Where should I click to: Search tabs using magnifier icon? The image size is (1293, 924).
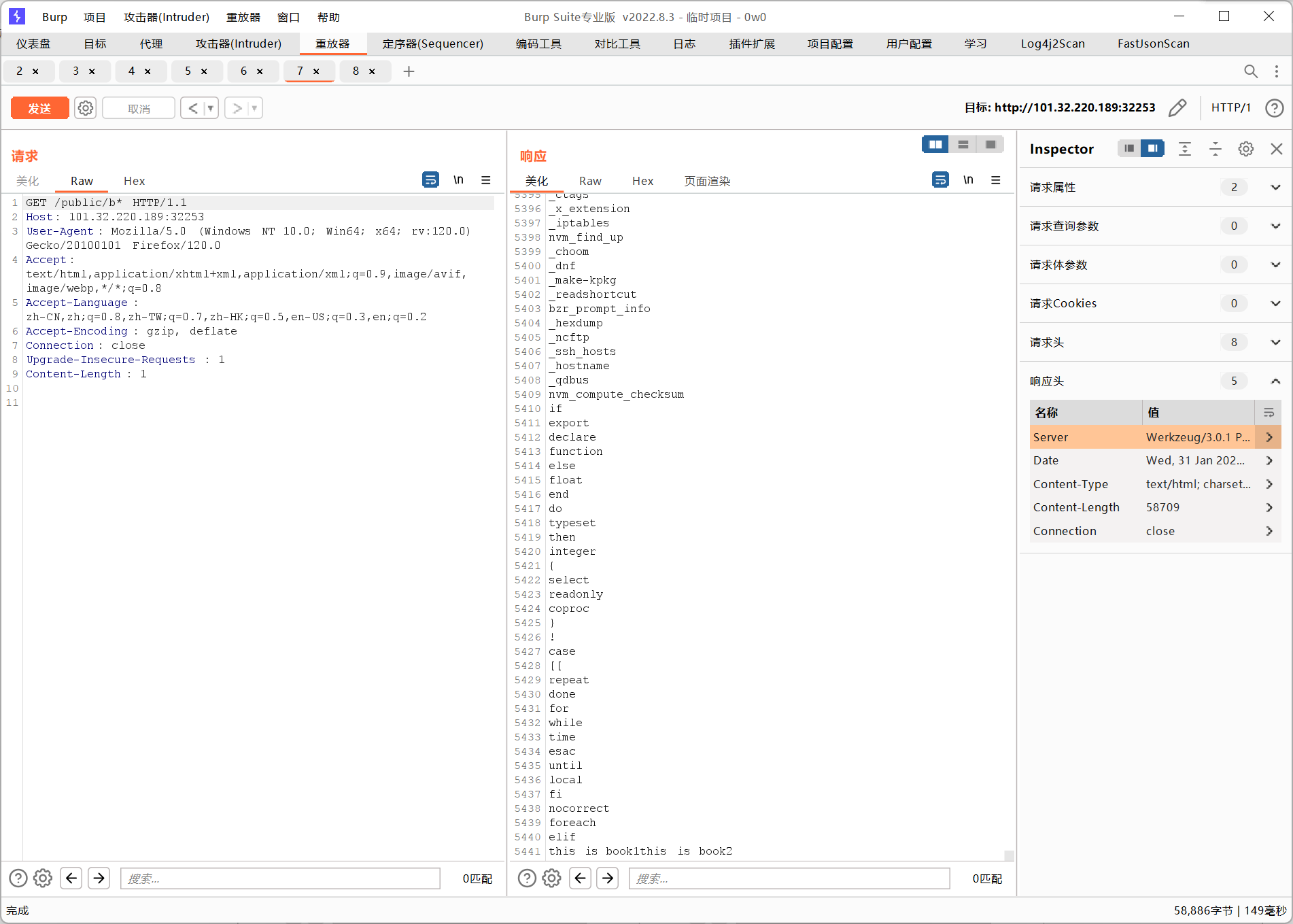click(1250, 71)
